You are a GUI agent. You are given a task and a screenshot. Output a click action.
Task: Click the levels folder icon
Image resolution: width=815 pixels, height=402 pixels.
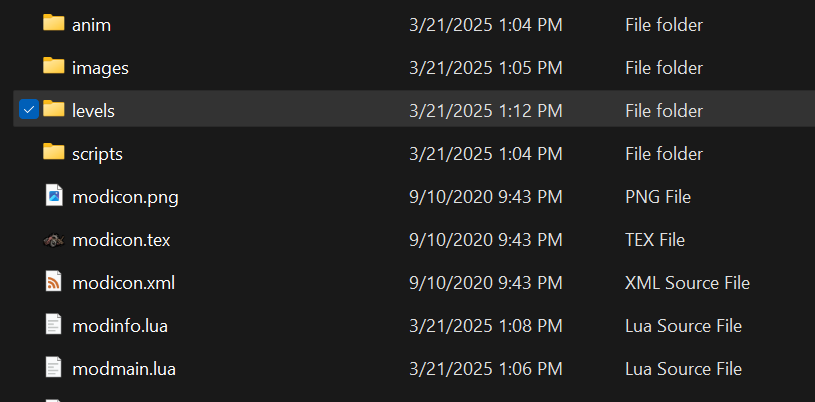[54, 109]
